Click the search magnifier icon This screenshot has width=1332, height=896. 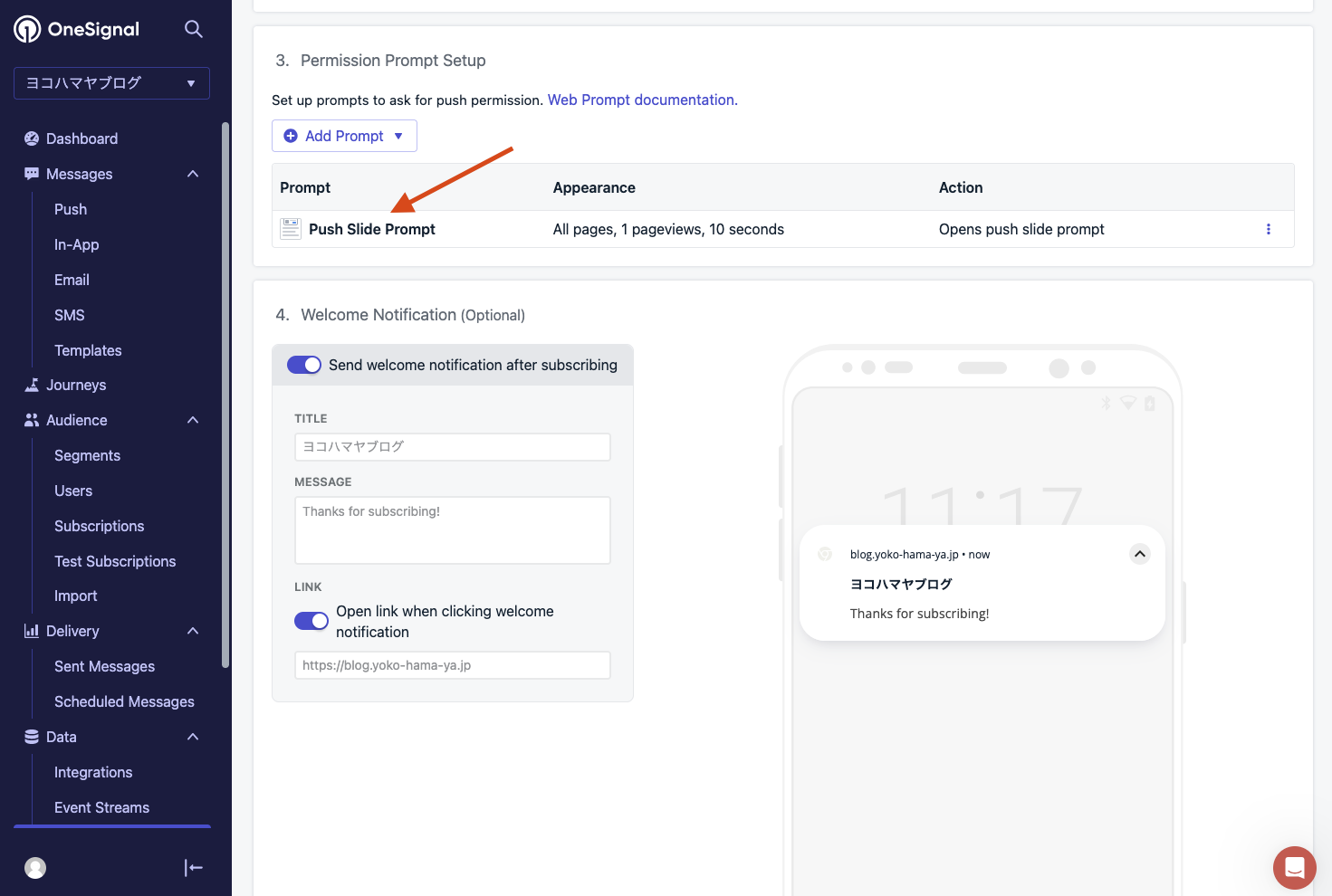point(193,29)
